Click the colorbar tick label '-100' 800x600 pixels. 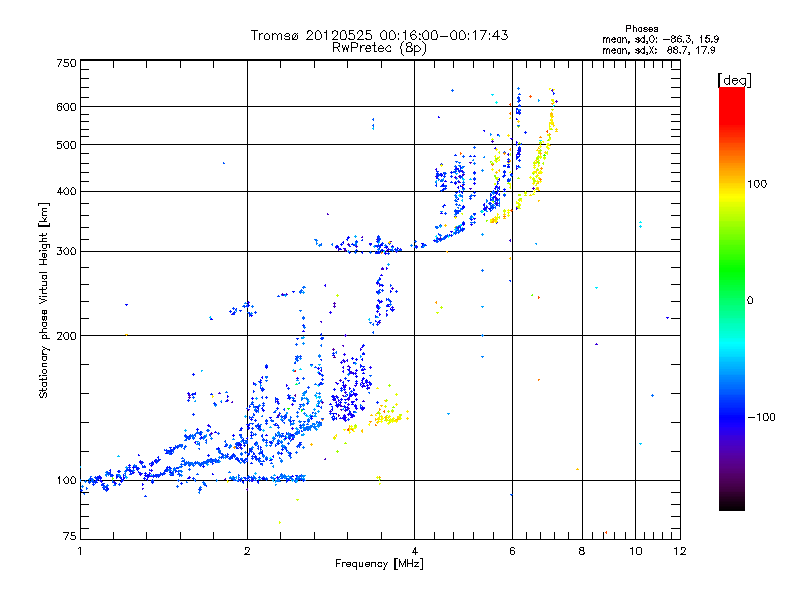point(761,417)
